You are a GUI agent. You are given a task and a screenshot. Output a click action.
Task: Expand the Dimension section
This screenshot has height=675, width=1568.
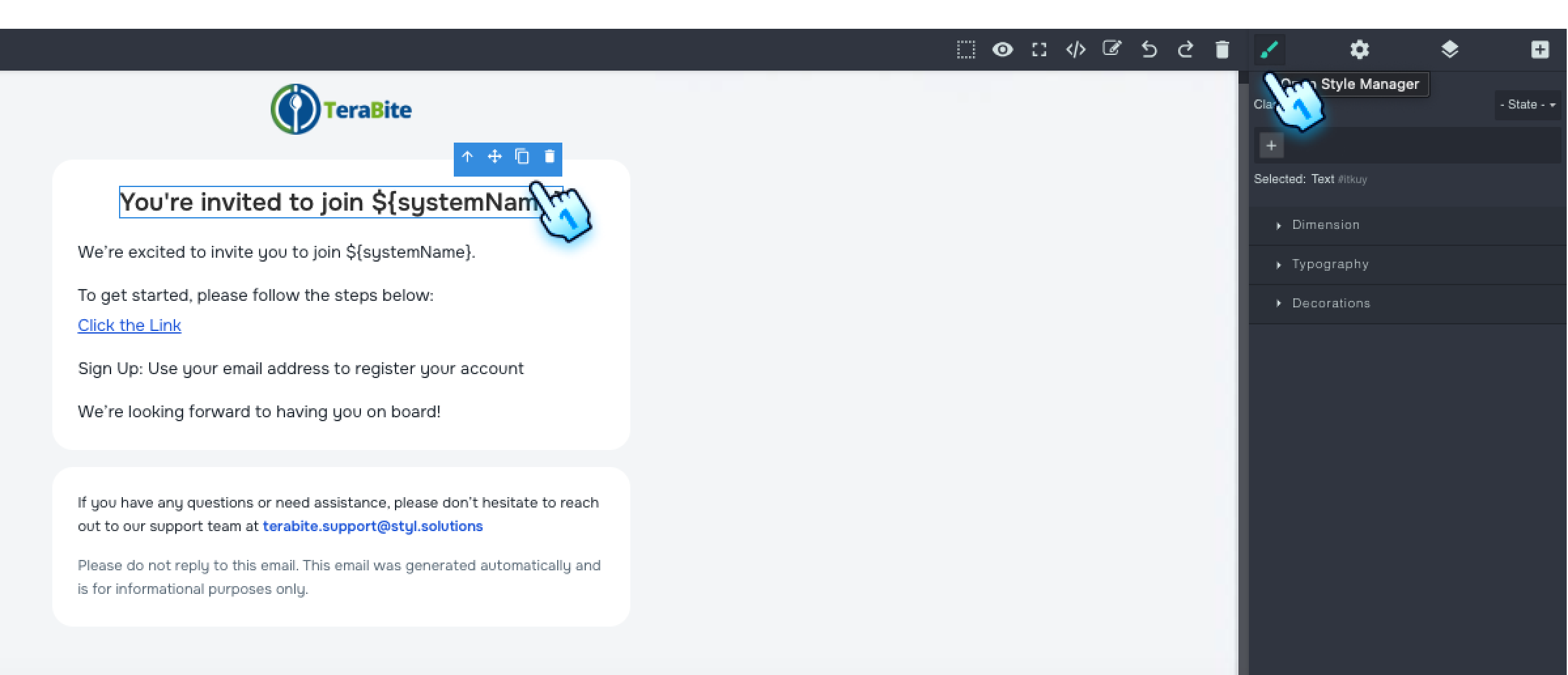click(1326, 225)
